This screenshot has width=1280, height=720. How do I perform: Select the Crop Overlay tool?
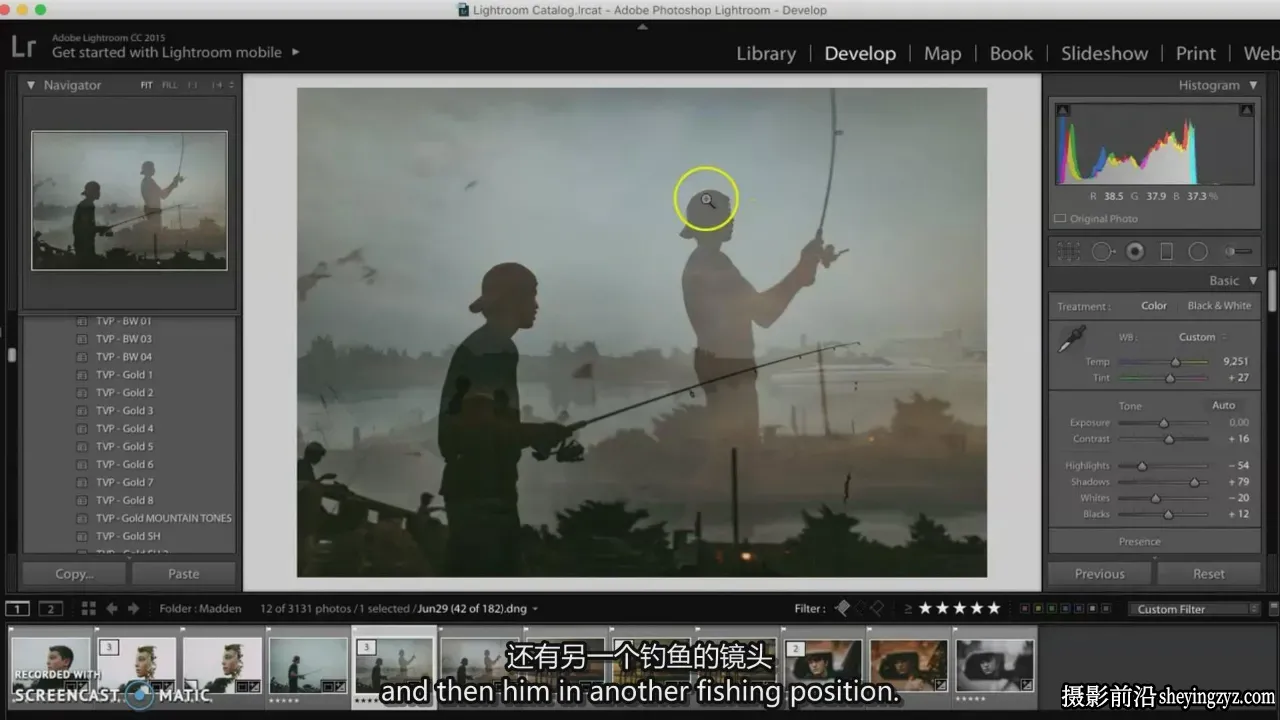(x=1069, y=252)
